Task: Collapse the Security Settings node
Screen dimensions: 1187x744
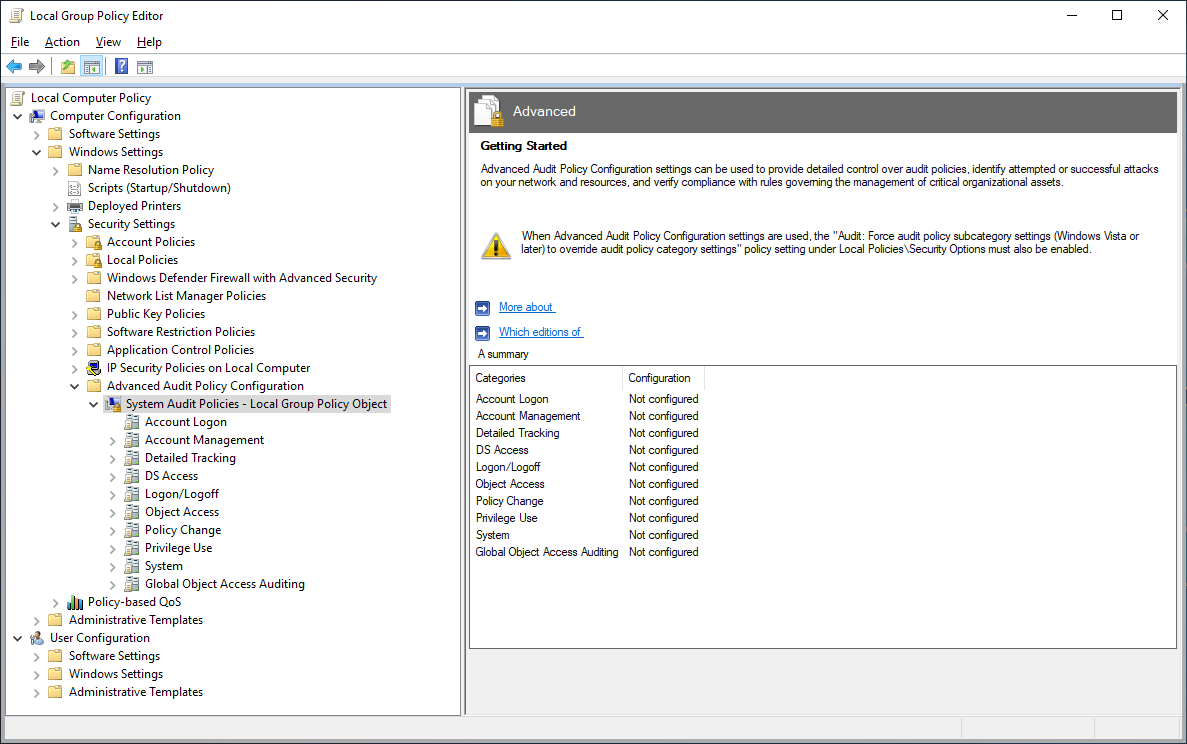Action: click(x=55, y=224)
